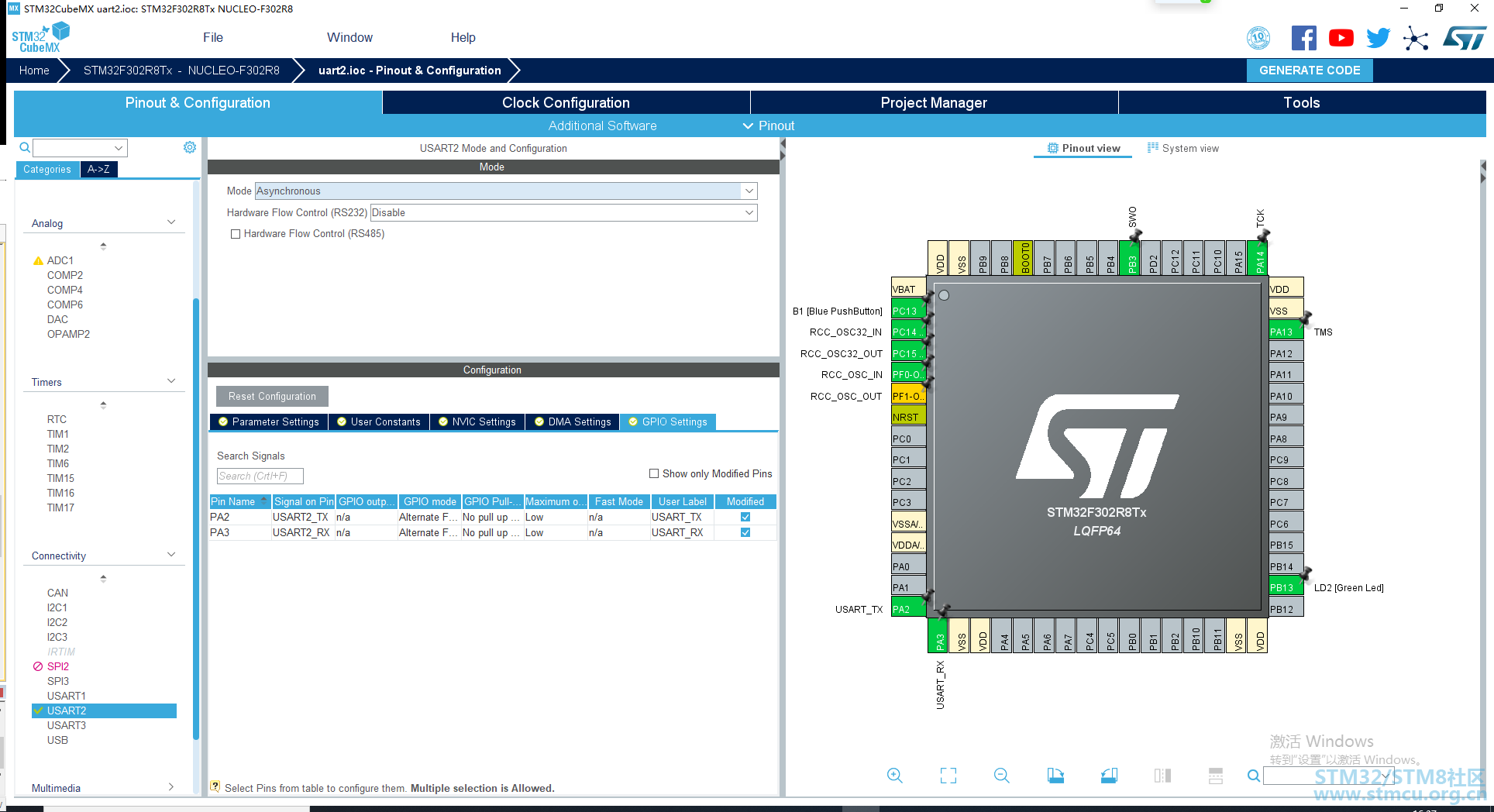Click the ADC1 warning triangle icon
The height and width of the screenshot is (812, 1494).
pos(38,261)
